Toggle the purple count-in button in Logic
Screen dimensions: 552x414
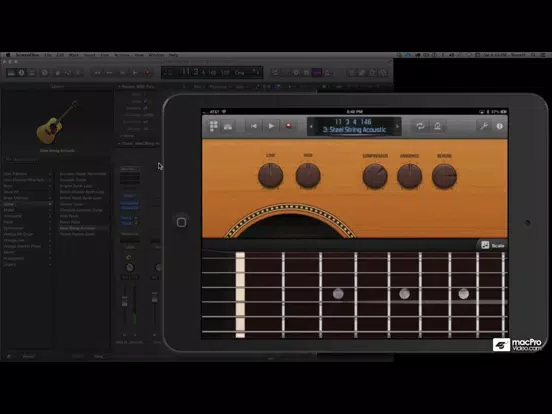(317, 73)
